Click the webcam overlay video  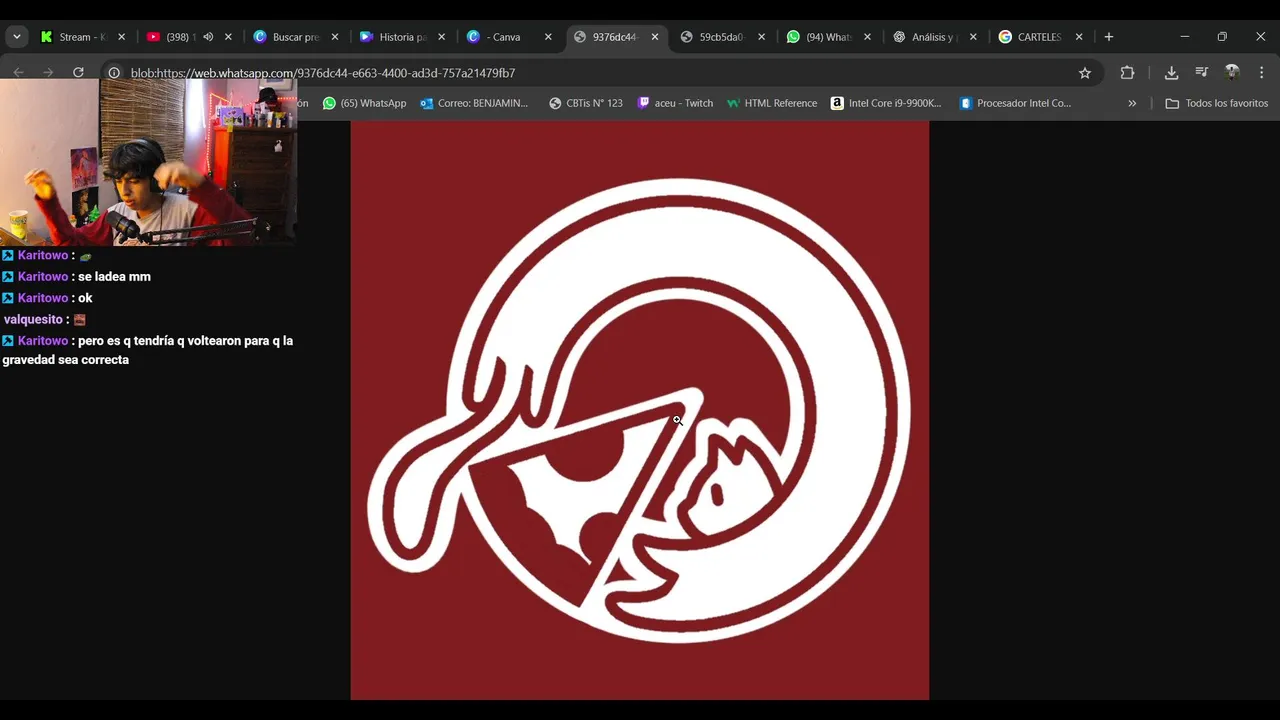pyautogui.click(x=148, y=162)
